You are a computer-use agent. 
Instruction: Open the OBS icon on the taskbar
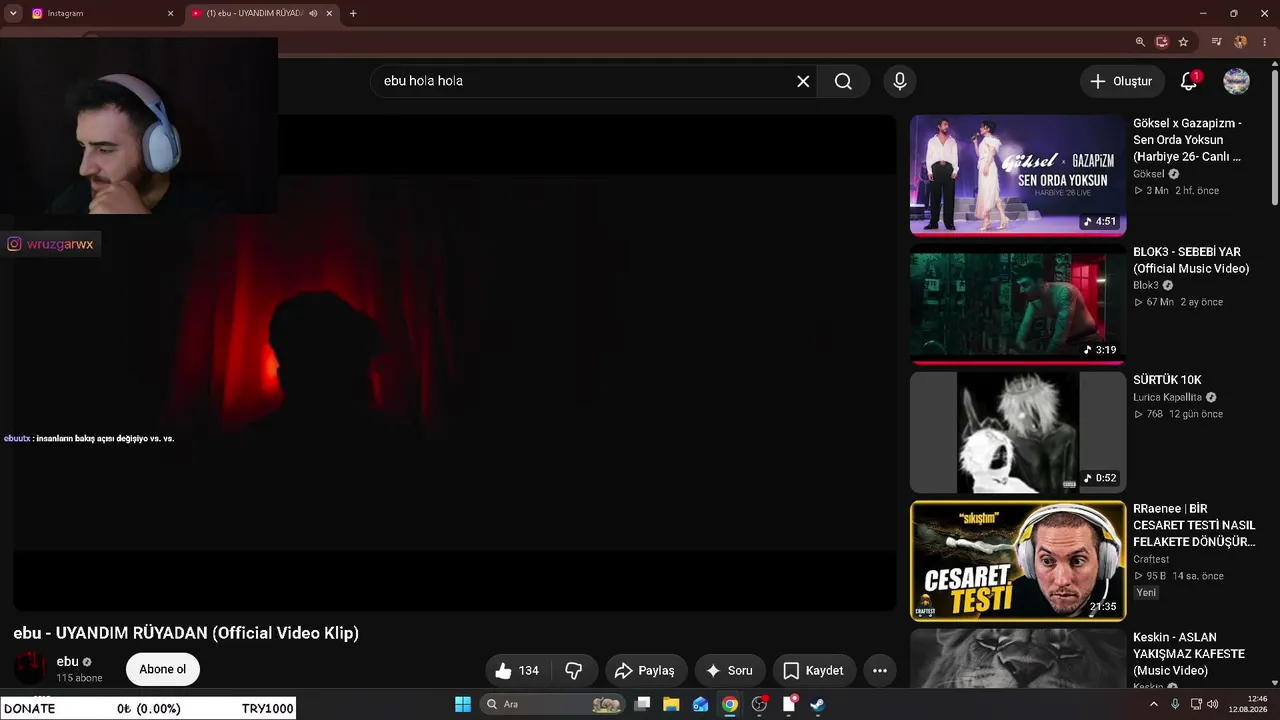(759, 704)
